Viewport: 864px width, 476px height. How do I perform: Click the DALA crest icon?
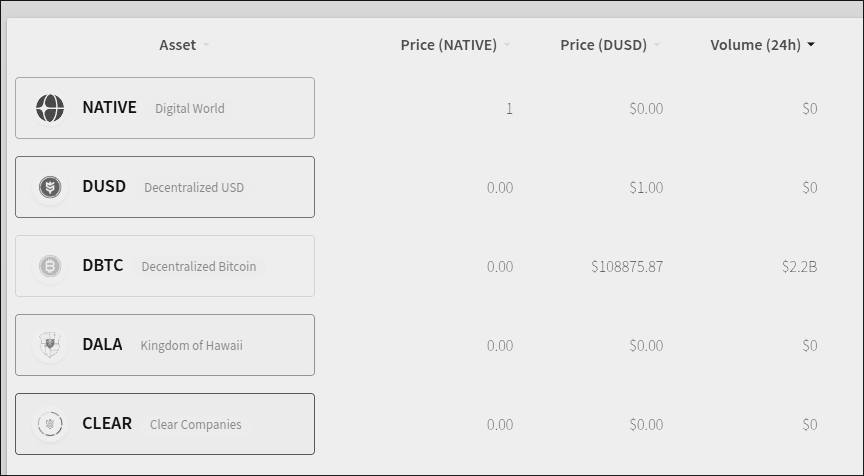click(50, 345)
